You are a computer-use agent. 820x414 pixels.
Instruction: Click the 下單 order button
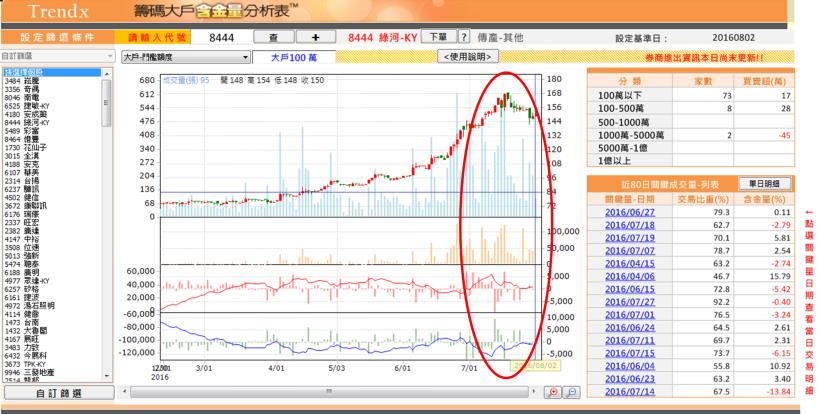coord(438,37)
